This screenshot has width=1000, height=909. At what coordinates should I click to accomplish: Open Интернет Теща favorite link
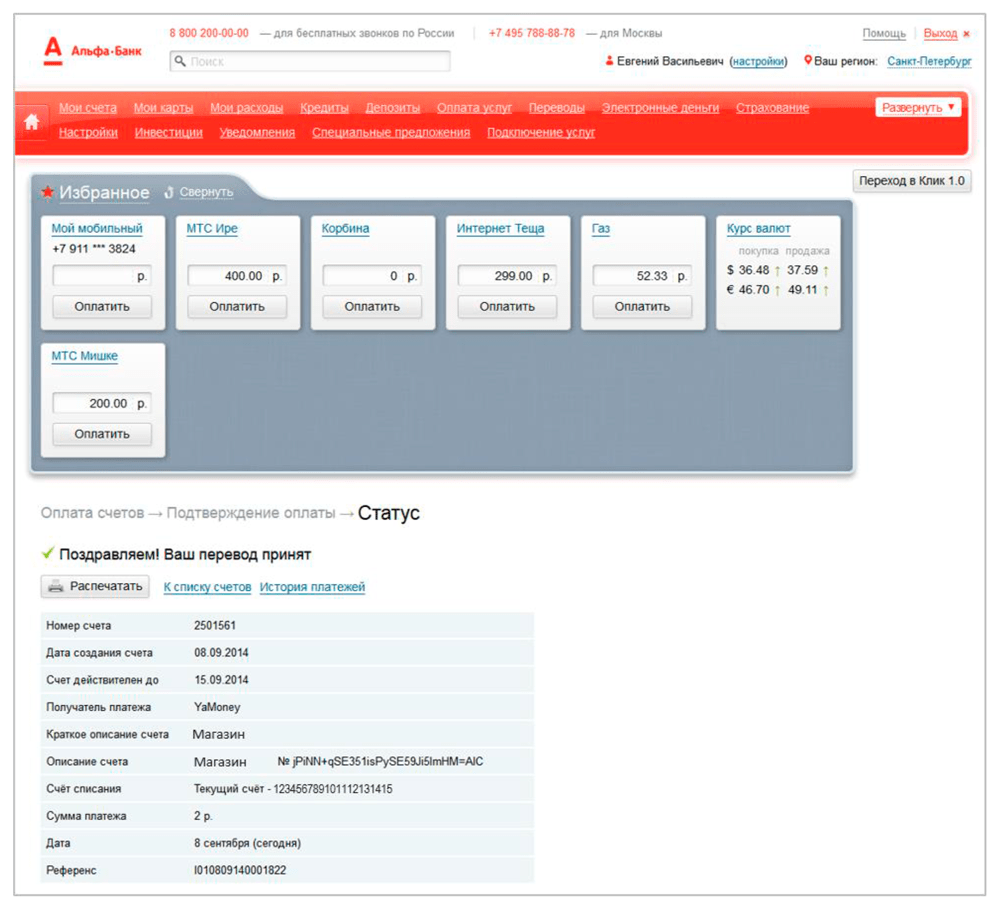pyautogui.click(x=501, y=228)
